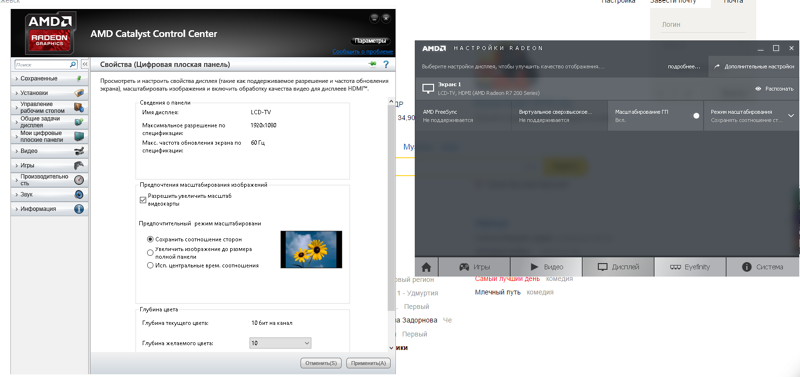
Task: Expand scaling mode dropdown chevron
Action: click(791, 116)
